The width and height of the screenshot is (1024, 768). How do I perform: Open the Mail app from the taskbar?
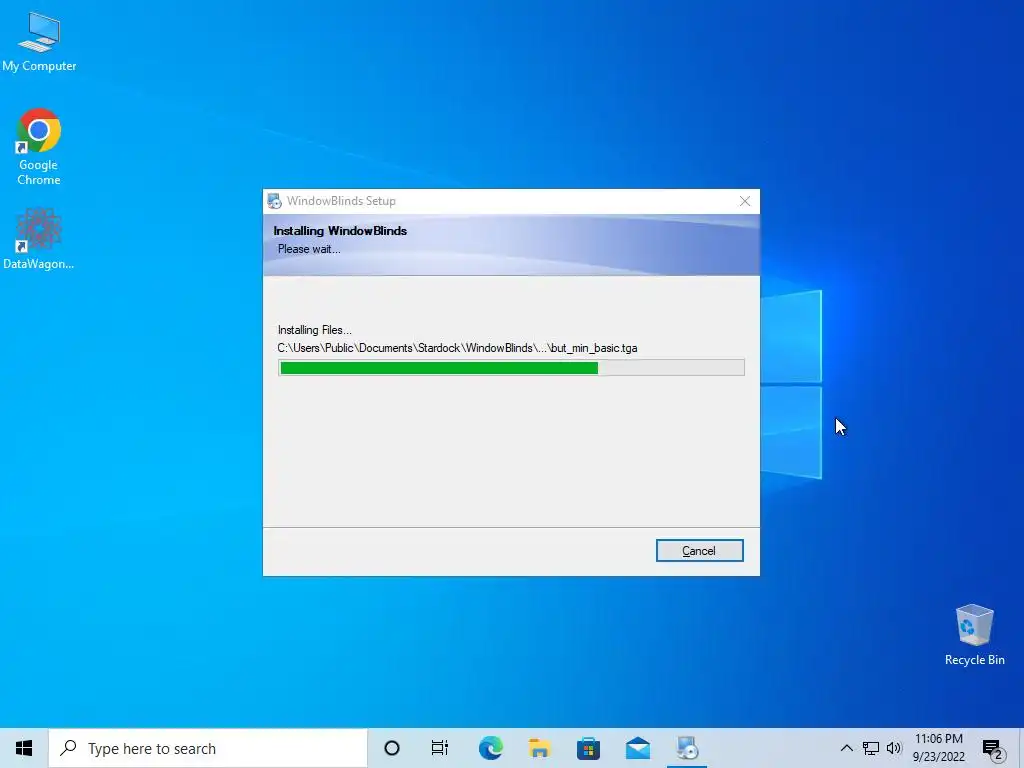coord(637,748)
